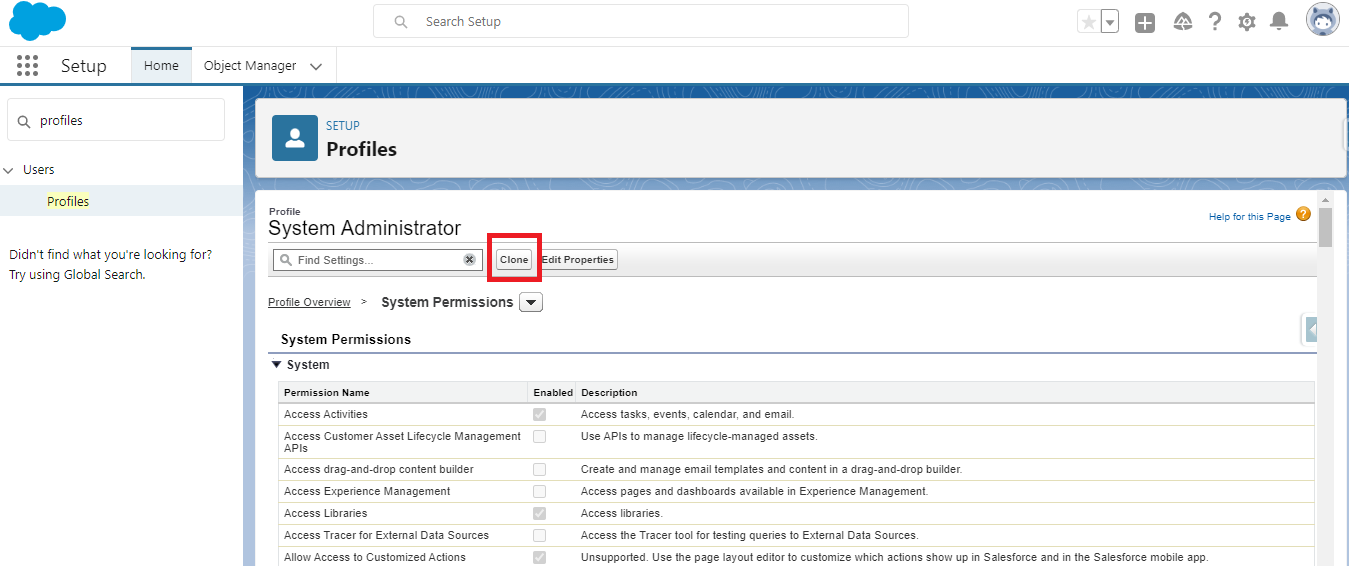Click the System Administrator profile title
The image size is (1356, 566).
point(365,228)
